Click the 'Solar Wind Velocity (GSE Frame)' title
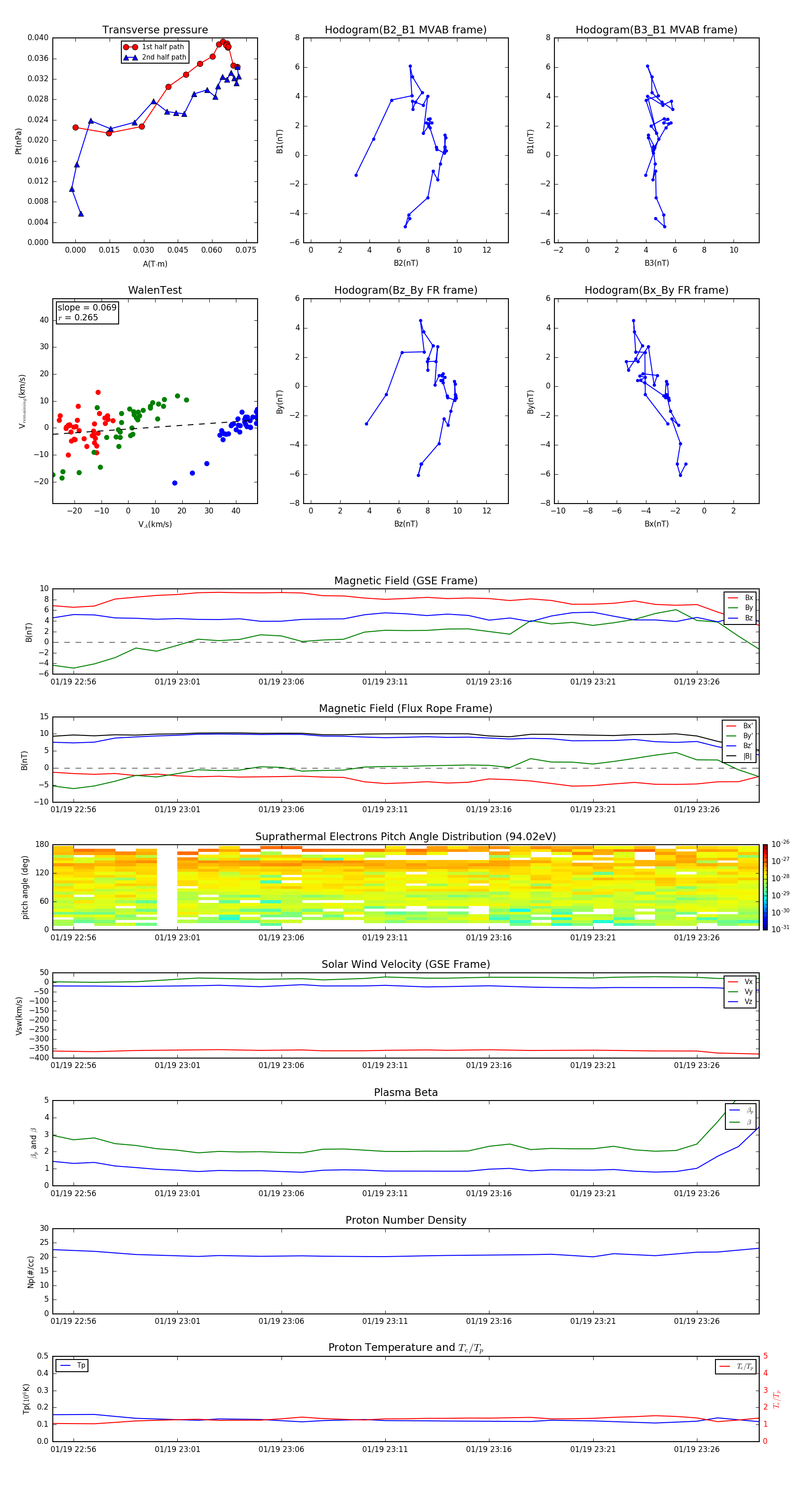 (406, 965)
